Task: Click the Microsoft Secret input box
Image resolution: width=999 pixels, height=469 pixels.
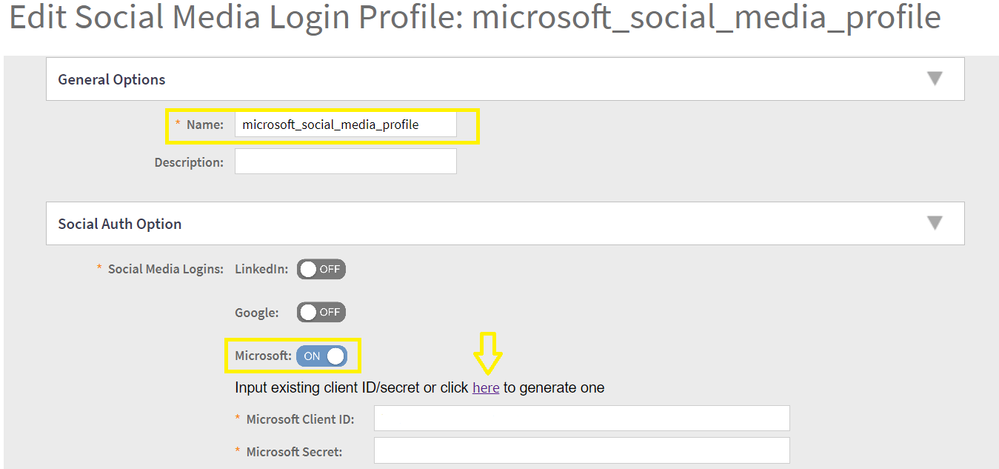Action: (581, 451)
